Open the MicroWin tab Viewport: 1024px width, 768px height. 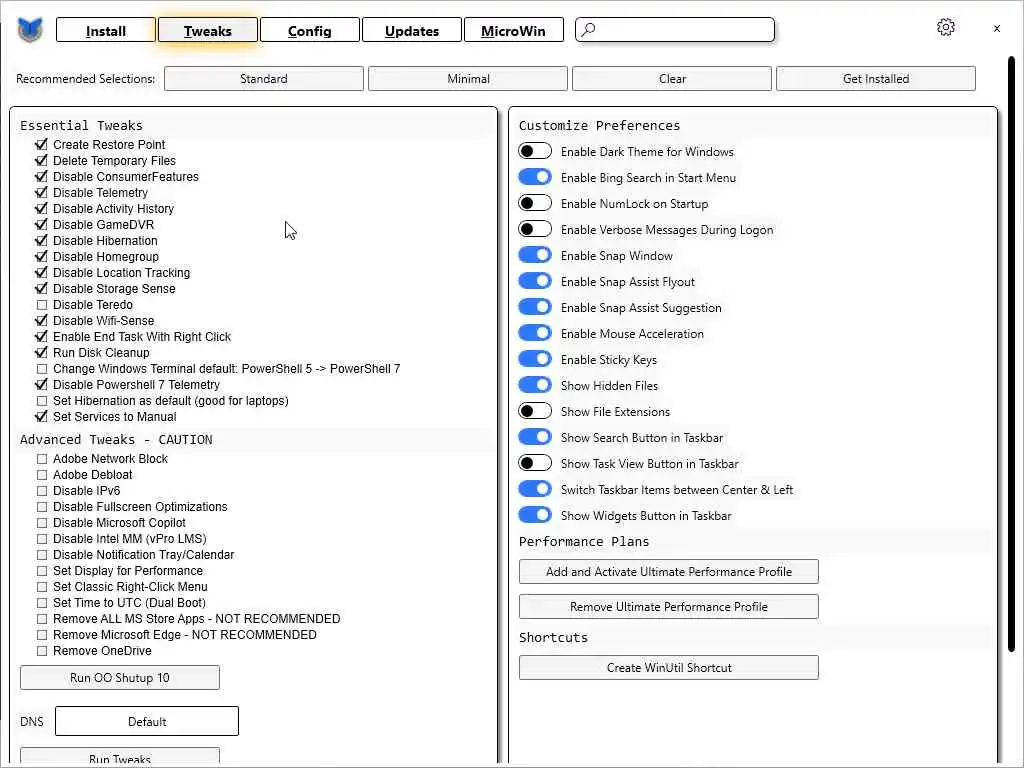[513, 31]
